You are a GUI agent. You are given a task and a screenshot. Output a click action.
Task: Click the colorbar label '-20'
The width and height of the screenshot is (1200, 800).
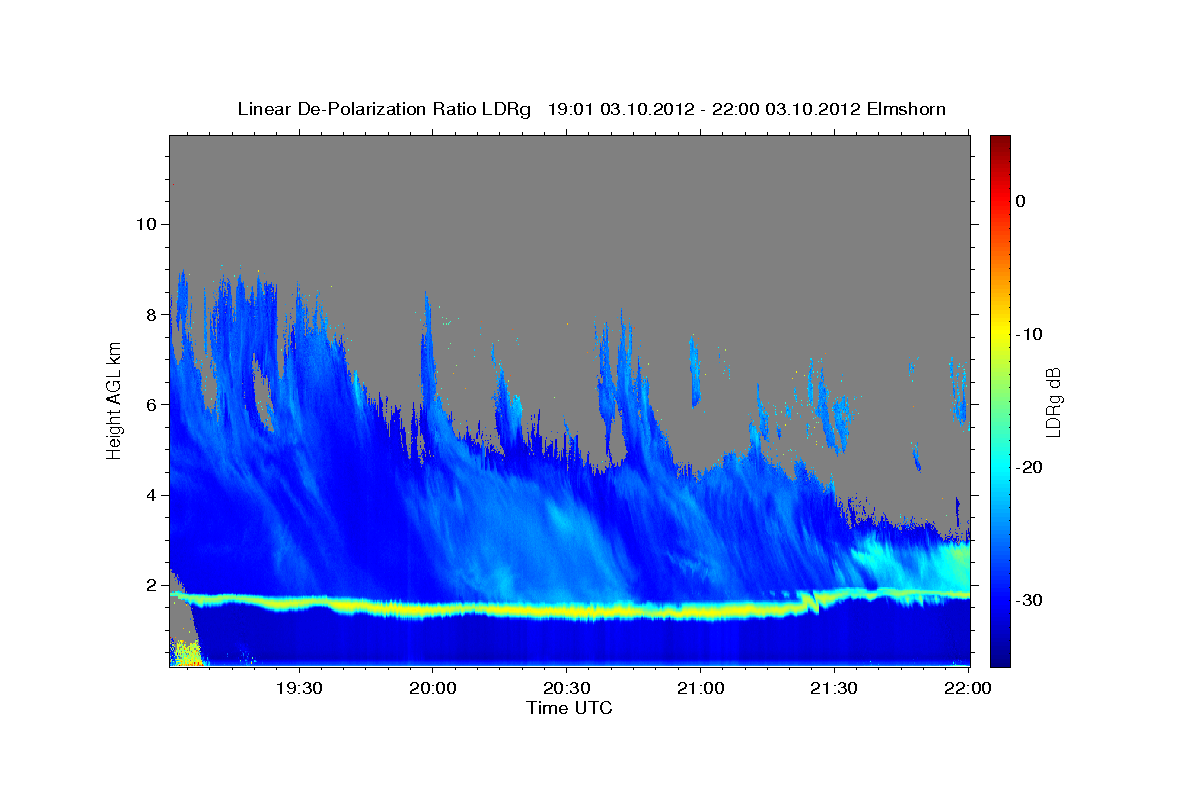click(1029, 467)
